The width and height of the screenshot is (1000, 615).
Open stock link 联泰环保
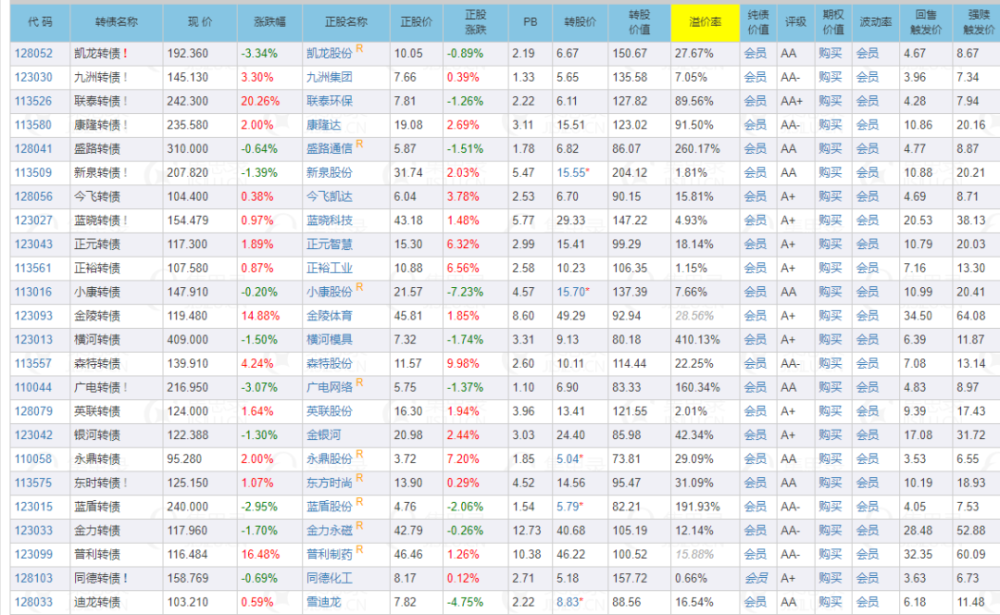pyautogui.click(x=329, y=101)
